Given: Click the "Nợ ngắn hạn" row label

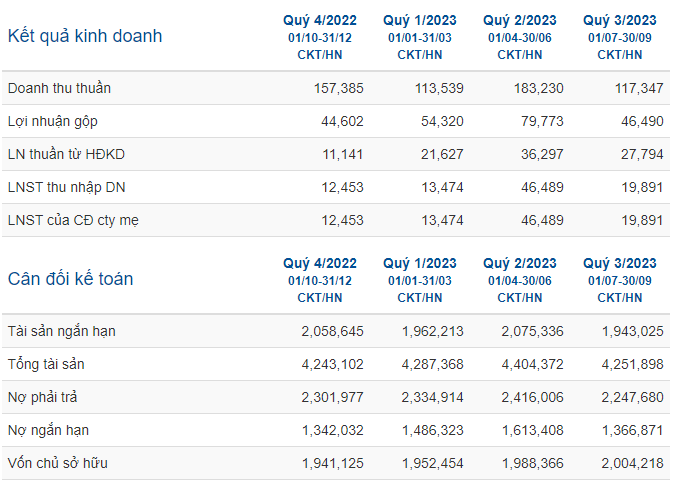Looking at the screenshot, I should pos(49,430).
